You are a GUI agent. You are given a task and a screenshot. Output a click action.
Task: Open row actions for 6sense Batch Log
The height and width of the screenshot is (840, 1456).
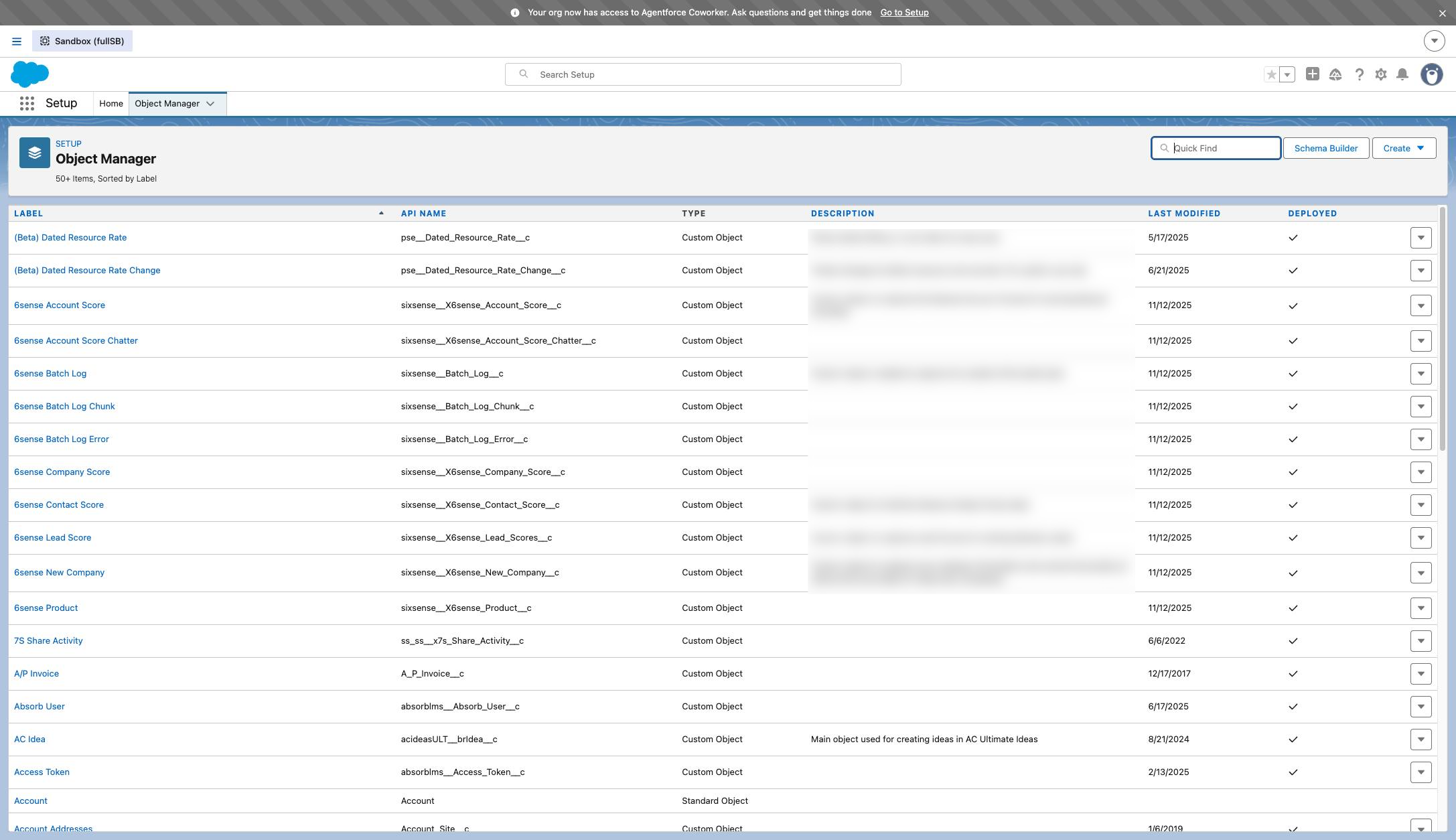(1421, 374)
